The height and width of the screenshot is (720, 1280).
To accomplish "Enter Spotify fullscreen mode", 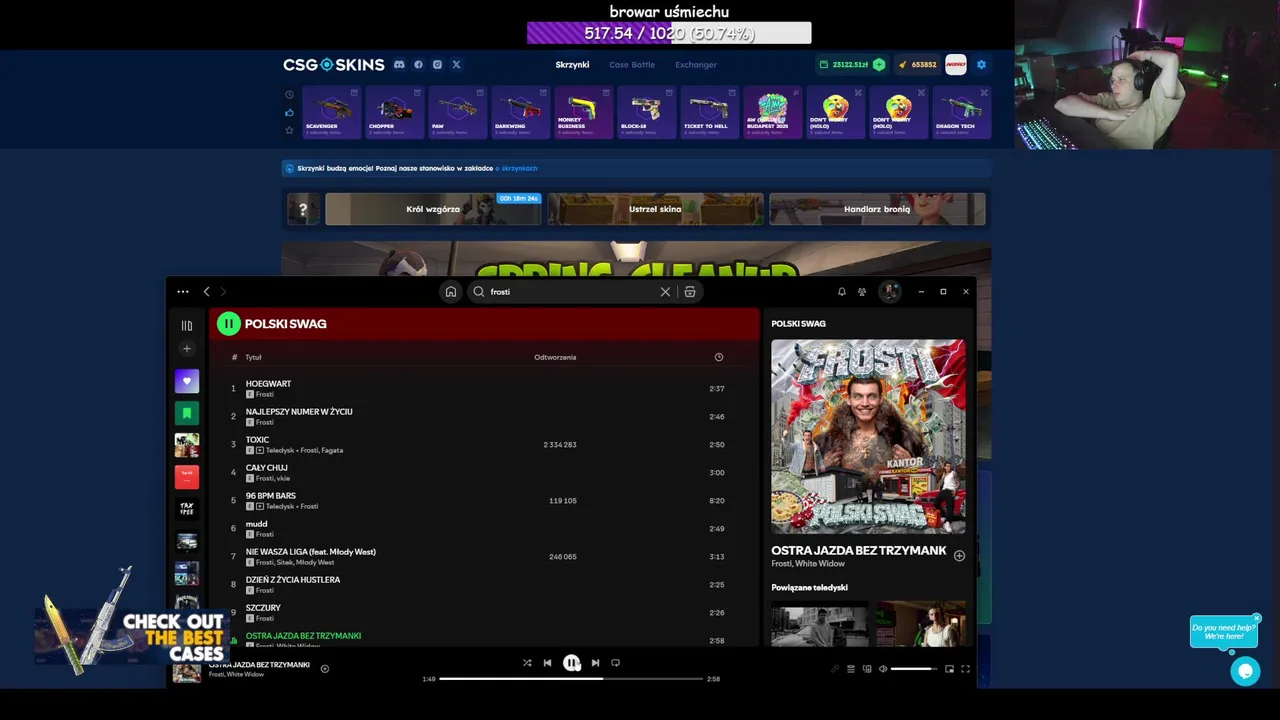I will [965, 669].
